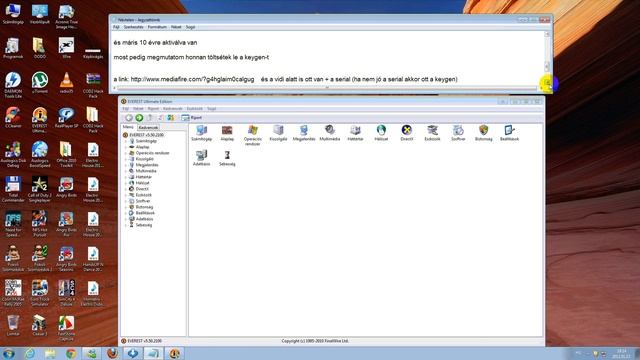Open the Súgó menu in EVEREST
This screenshot has width=640, height=360.
tap(211, 109)
